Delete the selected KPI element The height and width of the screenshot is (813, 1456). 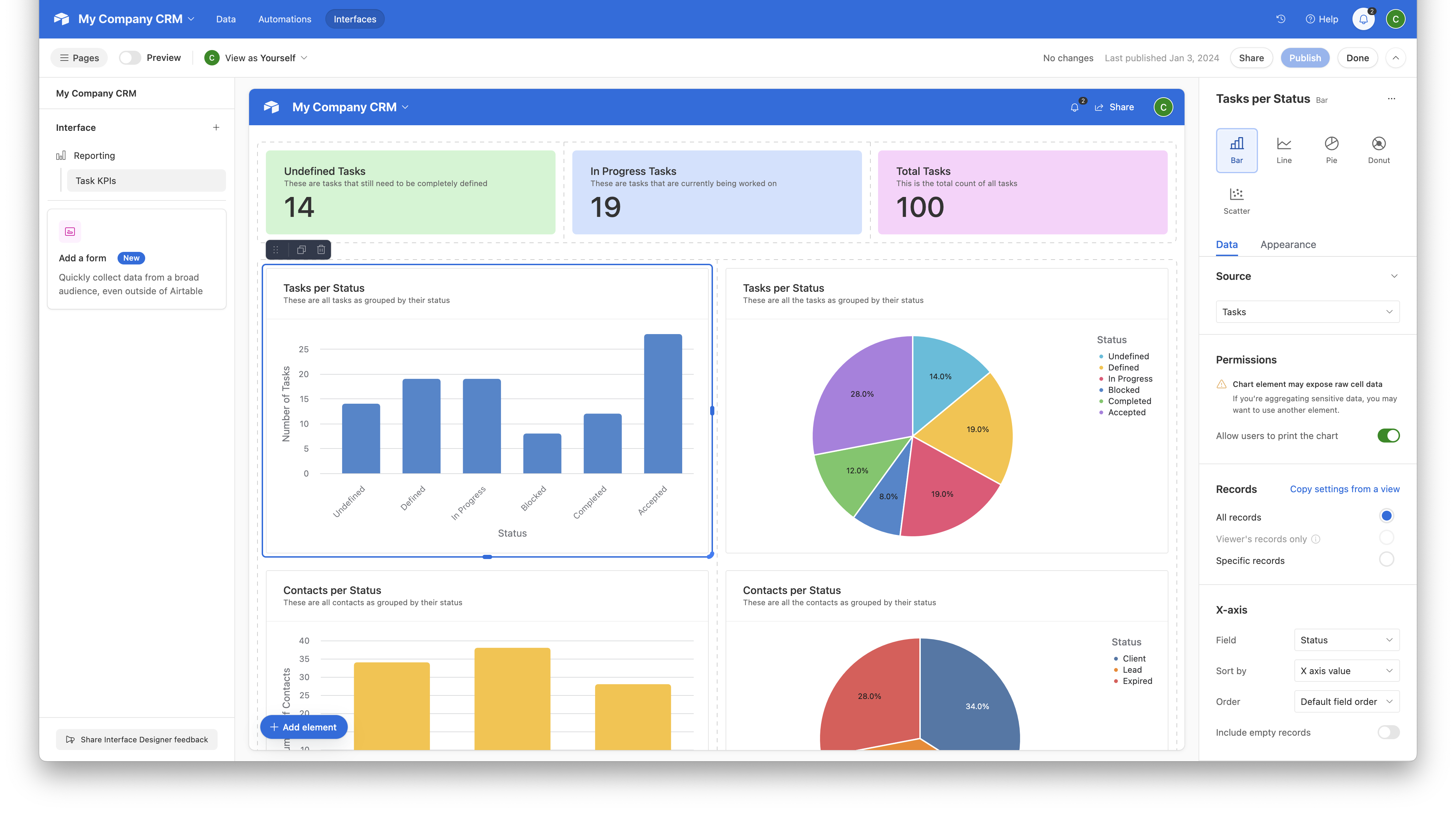320,249
